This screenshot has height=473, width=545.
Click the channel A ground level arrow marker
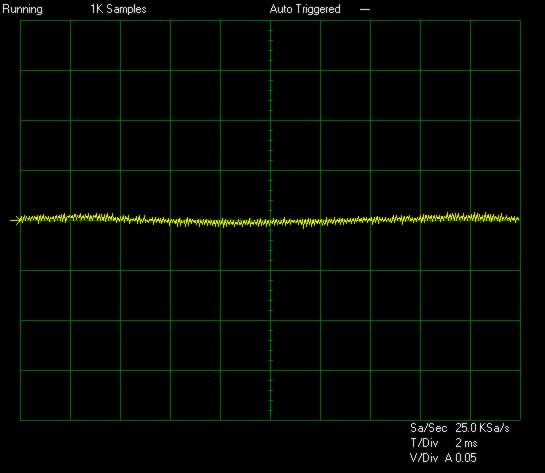pos(15,220)
